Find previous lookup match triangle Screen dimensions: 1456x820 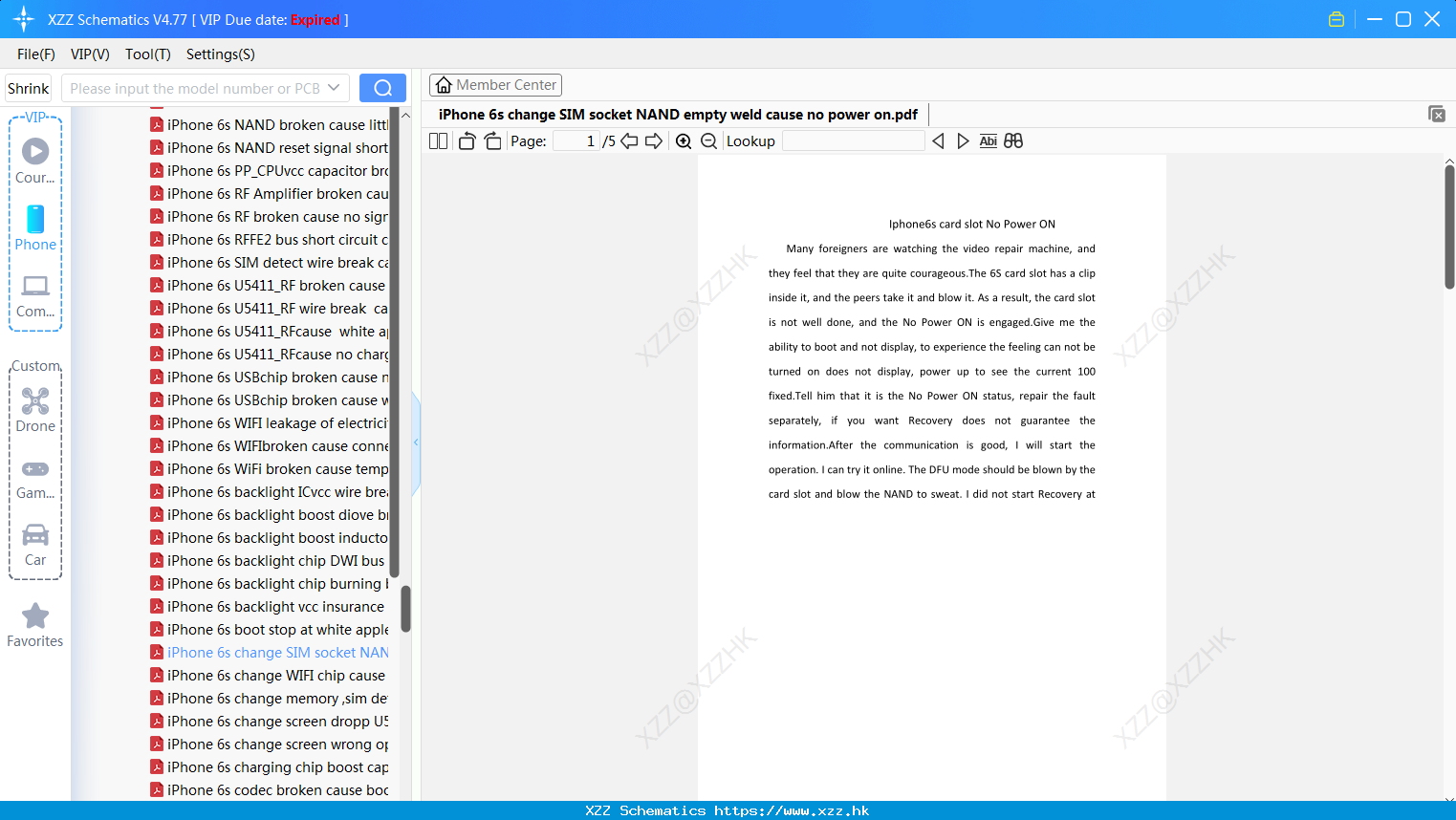pyautogui.click(x=938, y=141)
